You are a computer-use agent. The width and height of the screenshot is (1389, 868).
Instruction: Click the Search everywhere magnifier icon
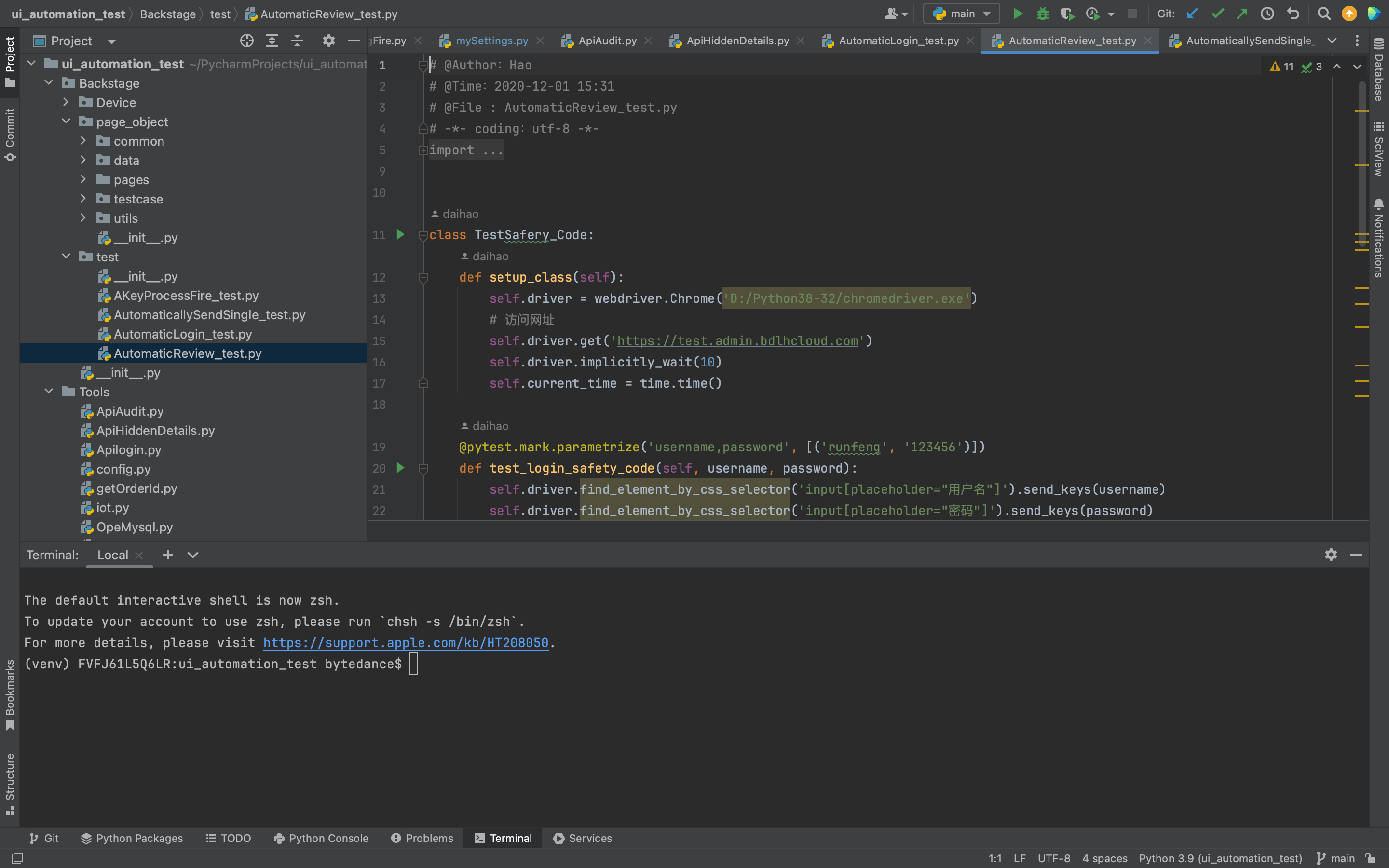pos(1324,14)
